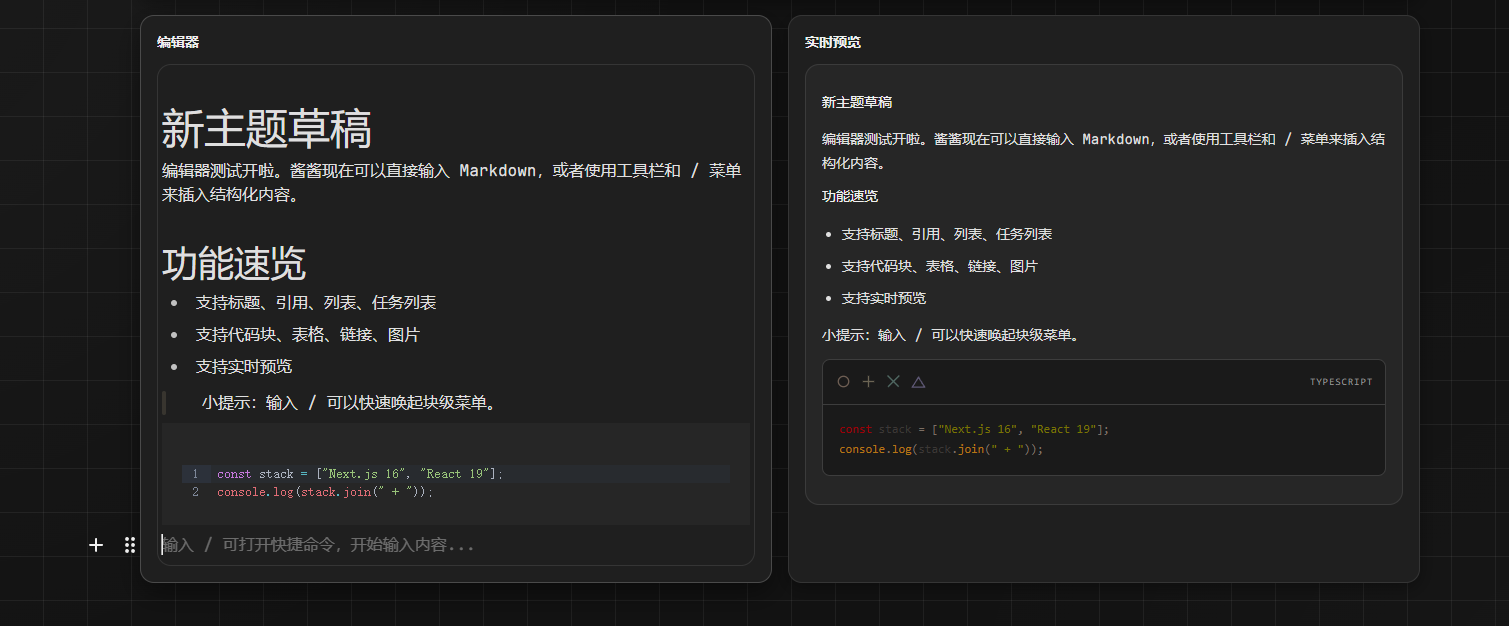This screenshot has height=626, width=1509.
Task: Click code line 1 in the editor
Action: tap(359, 474)
